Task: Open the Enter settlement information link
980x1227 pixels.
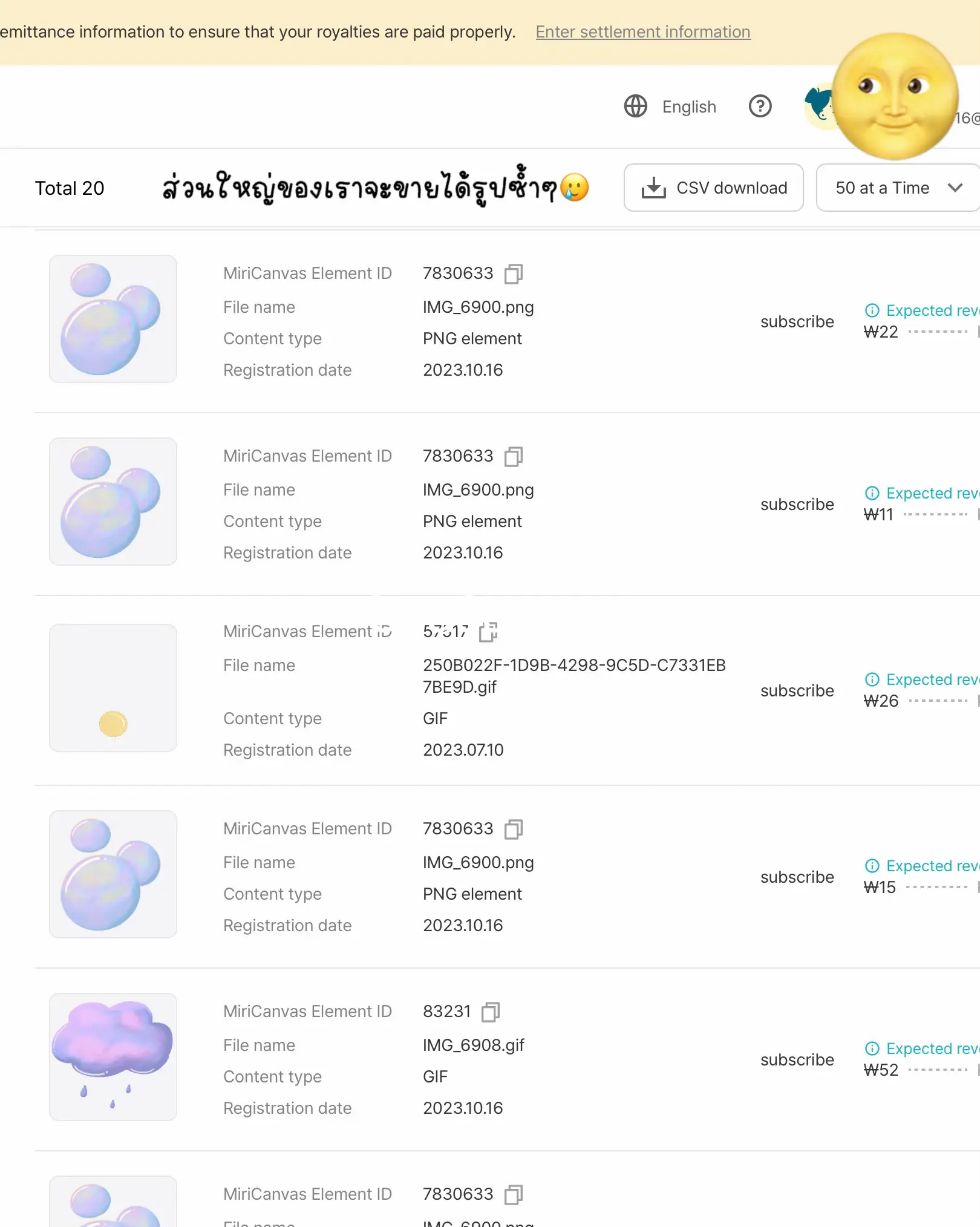Action: click(x=642, y=31)
